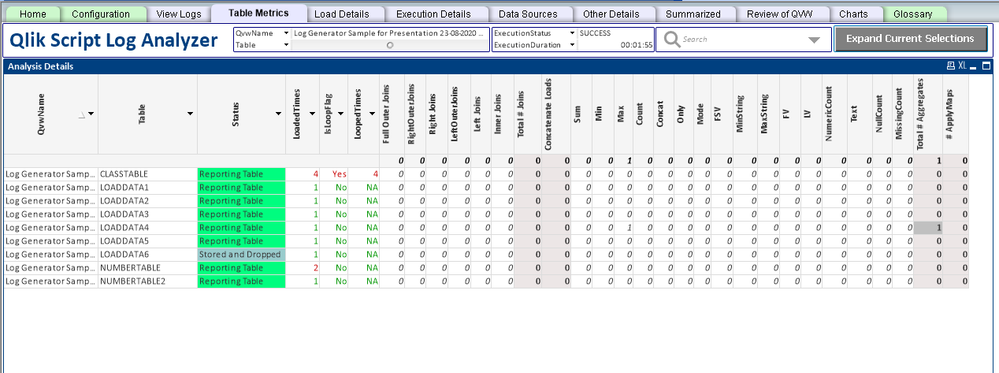The width and height of the screenshot is (999, 373).
Task: Select the LOADDATA5 table cell
Action: [148, 241]
